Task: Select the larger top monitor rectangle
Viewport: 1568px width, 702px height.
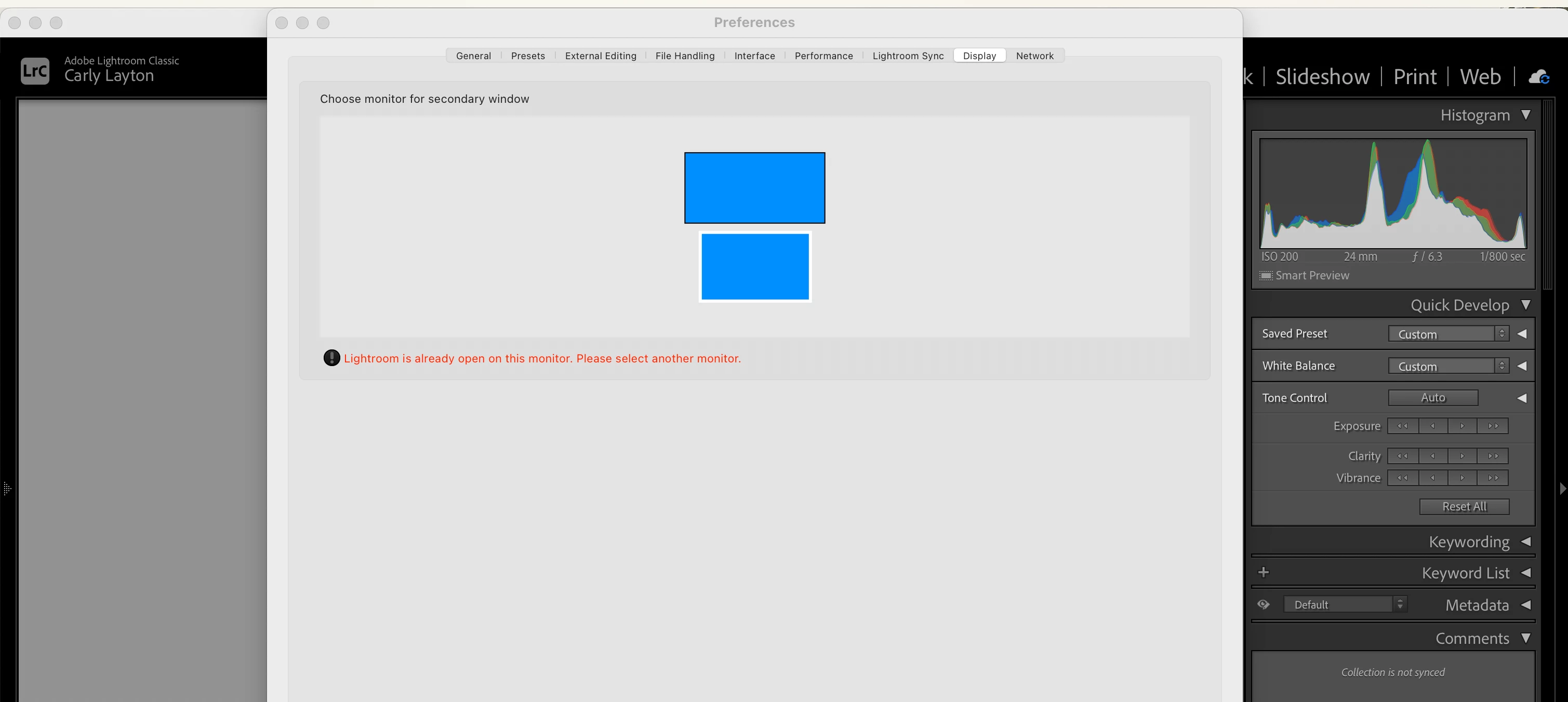Action: pos(754,188)
